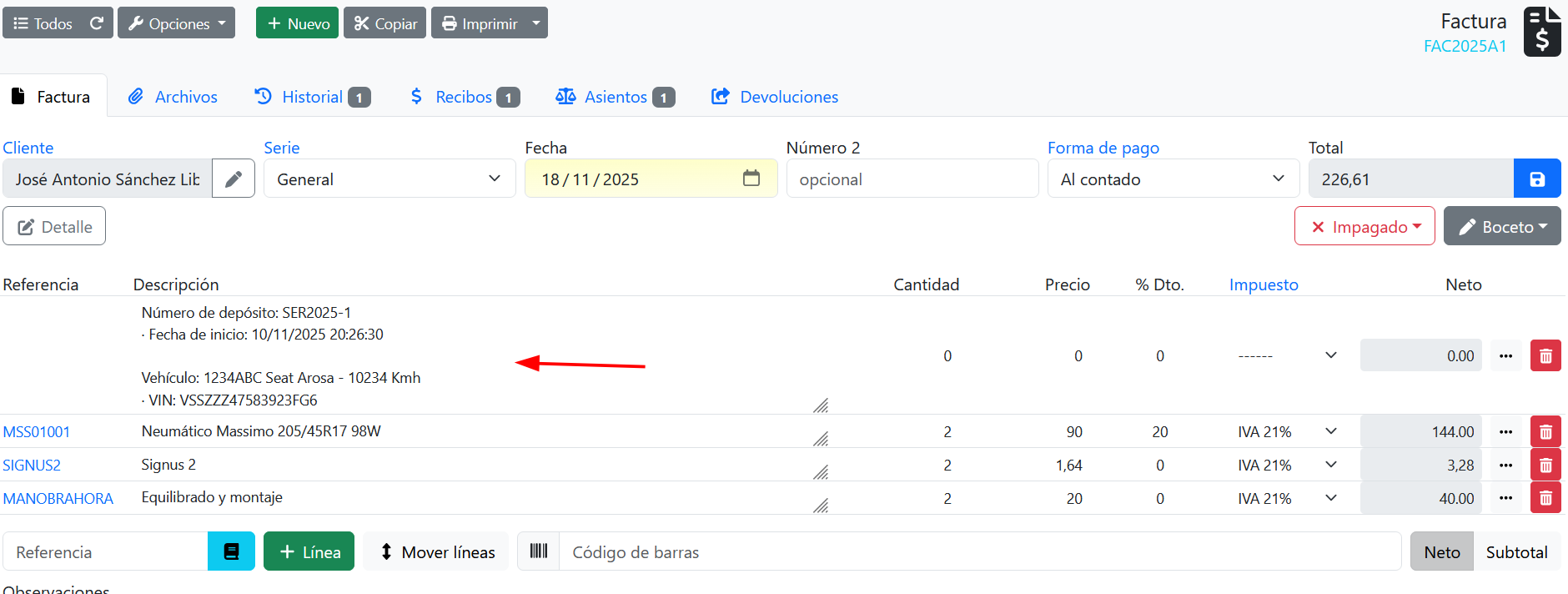1568x594 pixels.
Task: Click the pencil icon to edit the client
Action: [x=234, y=179]
